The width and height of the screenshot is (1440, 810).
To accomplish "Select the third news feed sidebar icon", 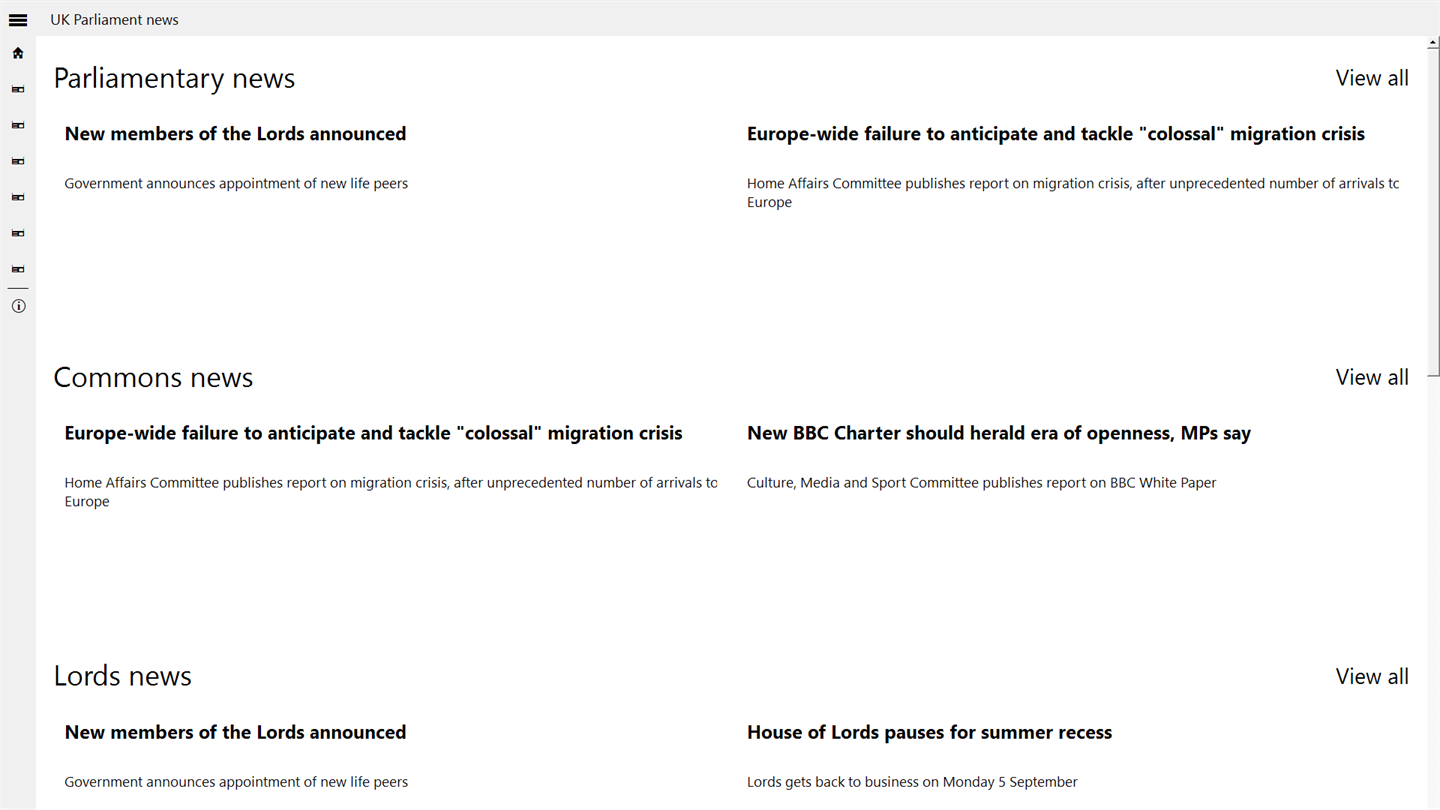I will pos(18,161).
